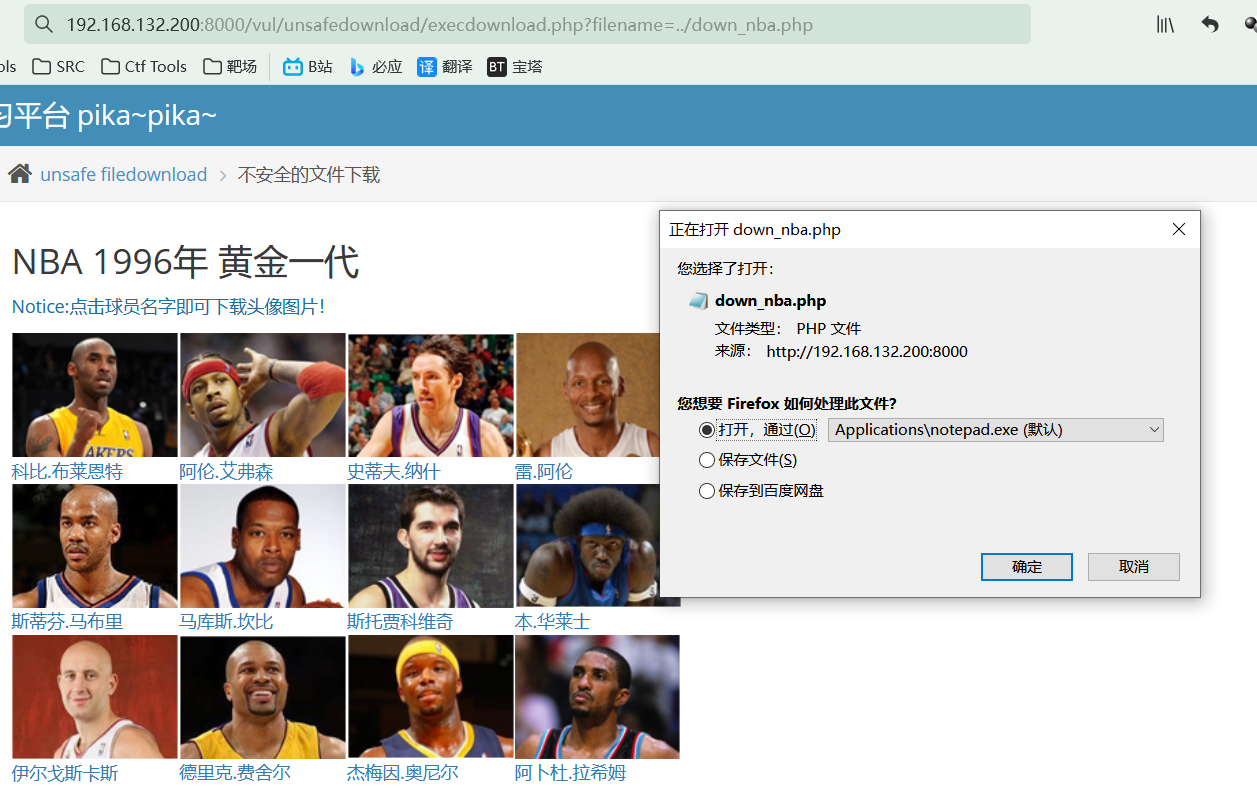Expand the 靶场 bookmark folder
This screenshot has height=808, width=1257.
pyautogui.click(x=230, y=67)
